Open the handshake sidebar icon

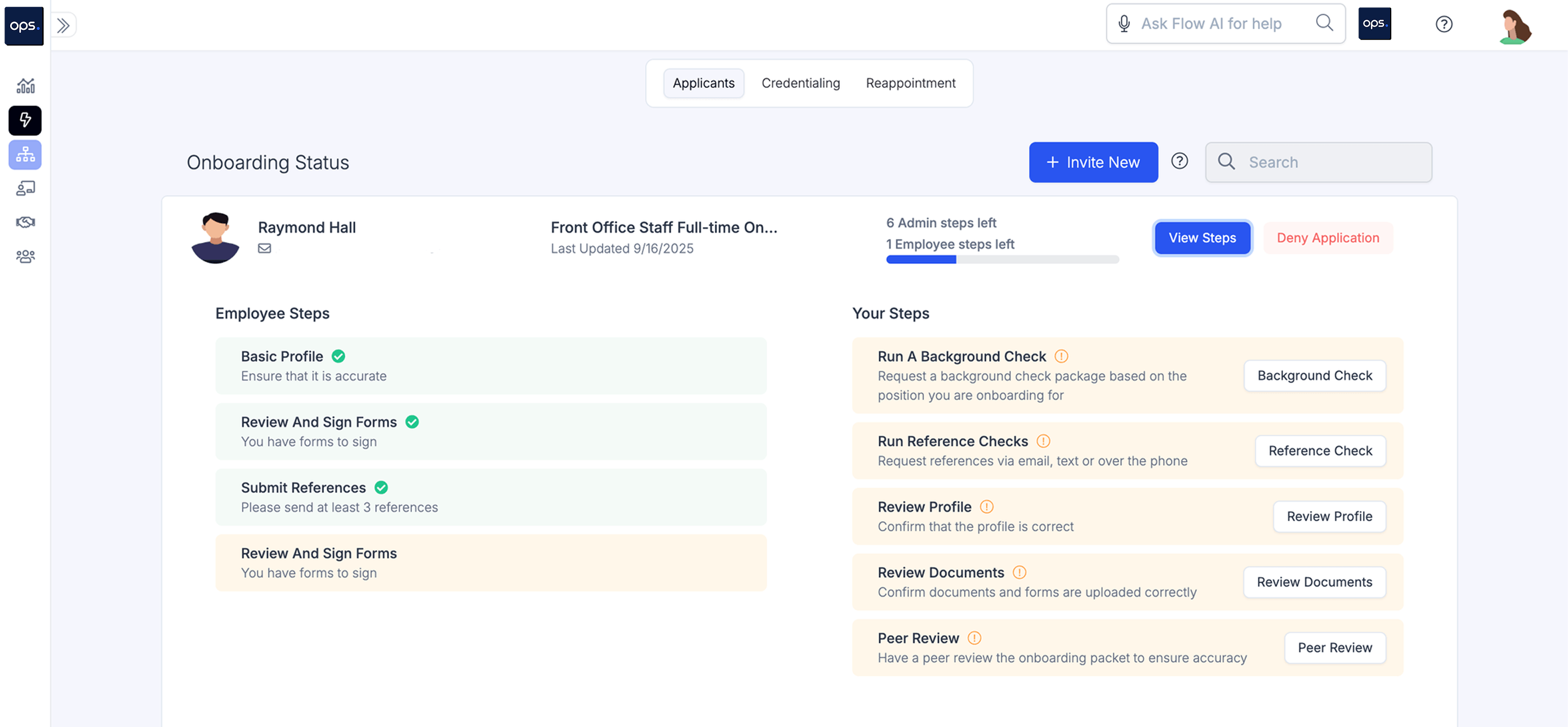click(x=25, y=222)
